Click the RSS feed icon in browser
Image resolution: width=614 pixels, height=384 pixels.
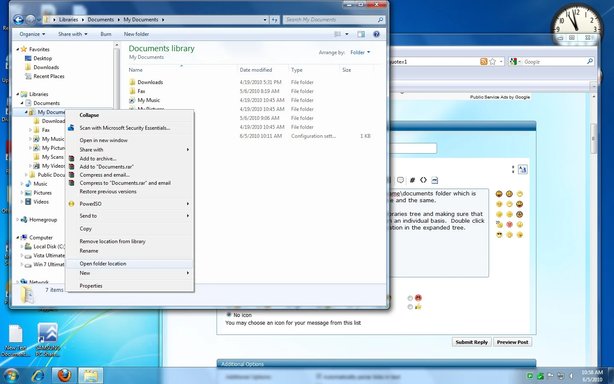484,61
